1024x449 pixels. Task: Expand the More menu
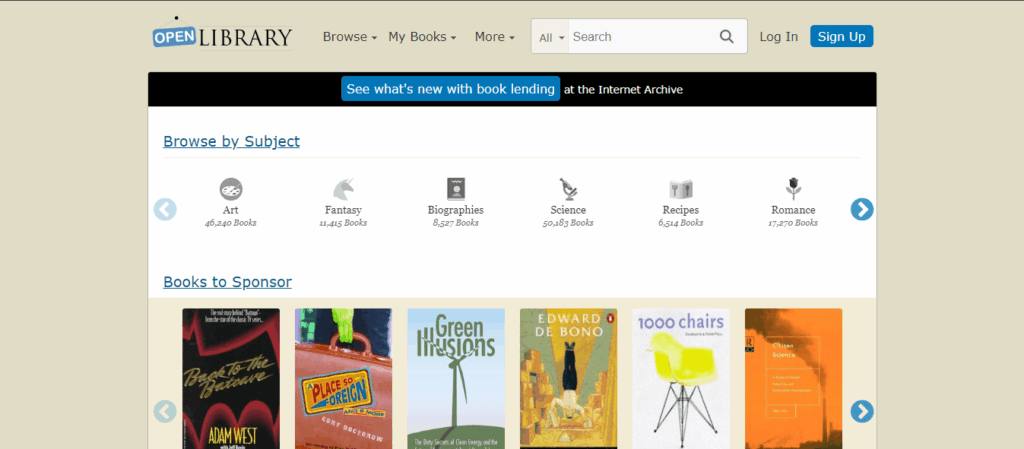494,37
